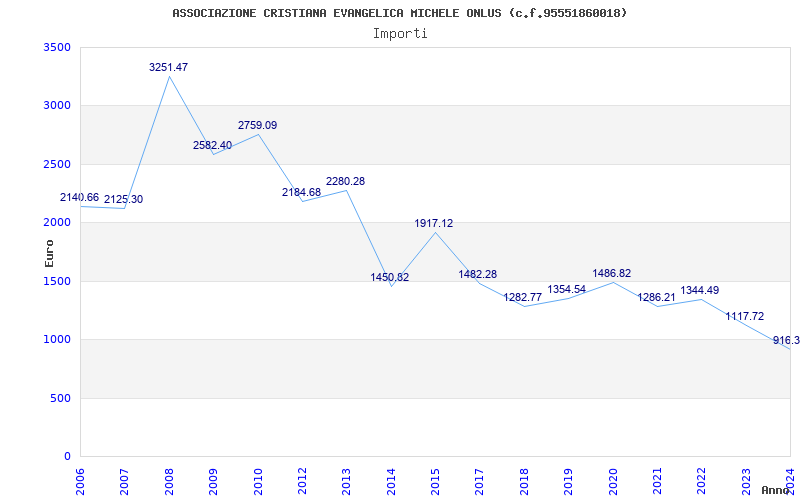Select the 1354.54 data label
The width and height of the screenshot is (800, 500).
pyautogui.click(x=567, y=290)
